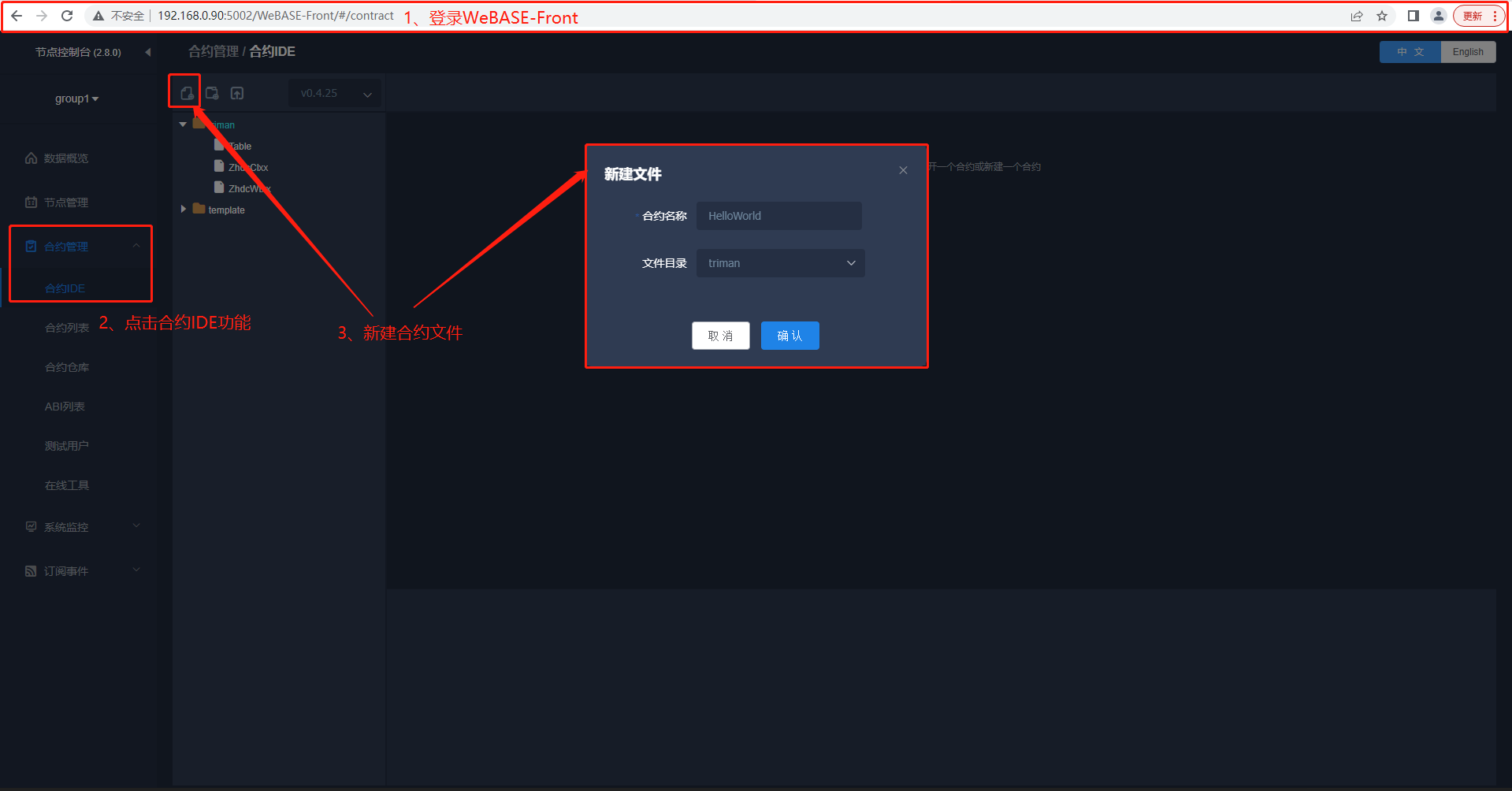This screenshot has height=791, width=1512.
Task: Click the upload file icon
Action: coord(237,93)
